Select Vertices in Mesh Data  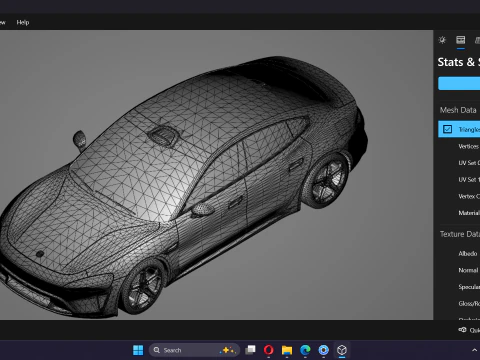(469, 146)
